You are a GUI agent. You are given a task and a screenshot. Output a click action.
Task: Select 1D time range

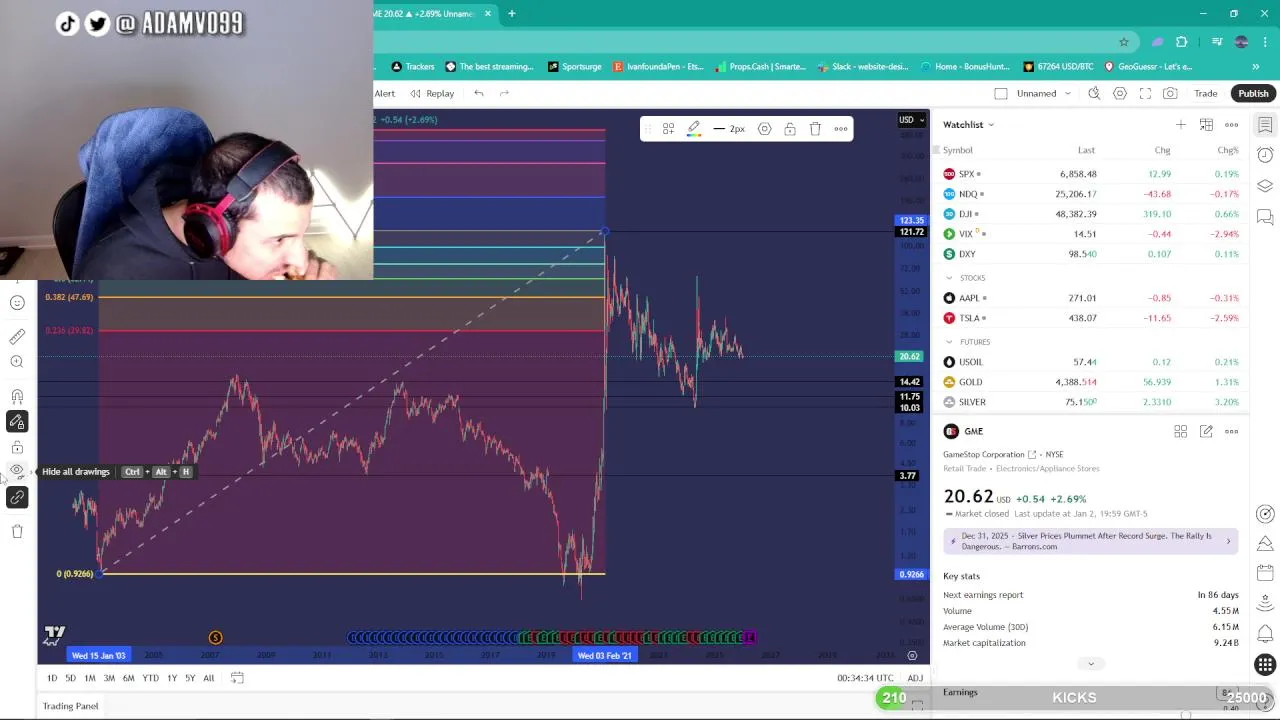click(x=52, y=678)
